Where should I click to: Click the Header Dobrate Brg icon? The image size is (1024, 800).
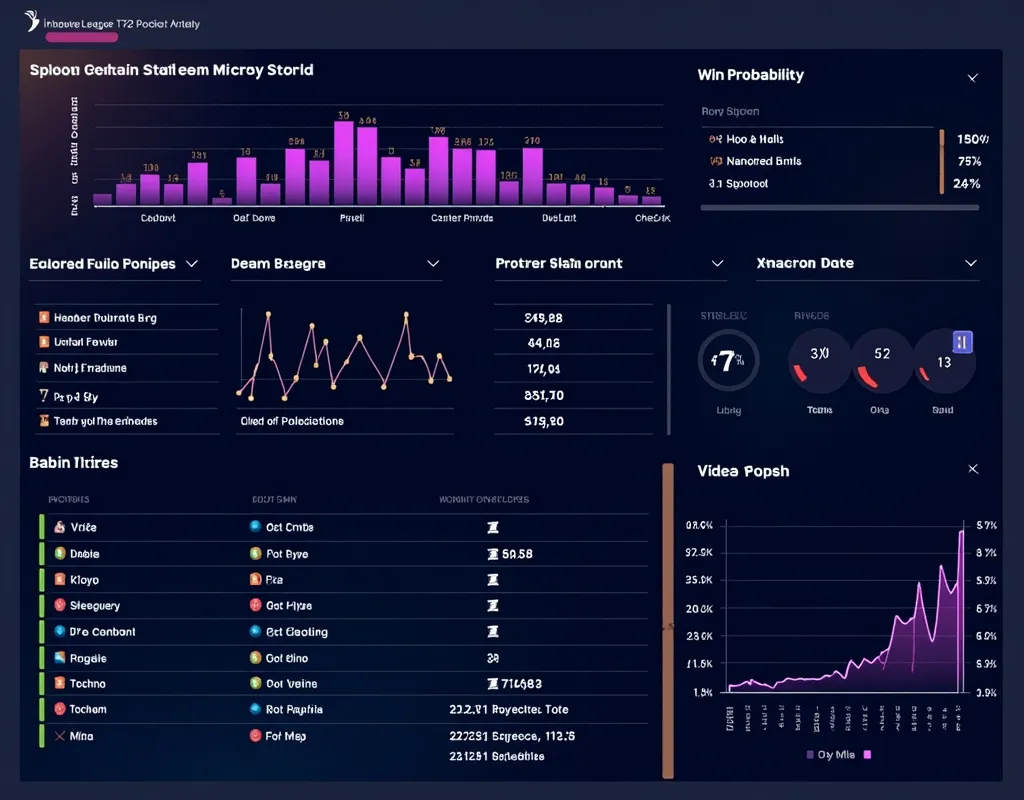point(44,317)
